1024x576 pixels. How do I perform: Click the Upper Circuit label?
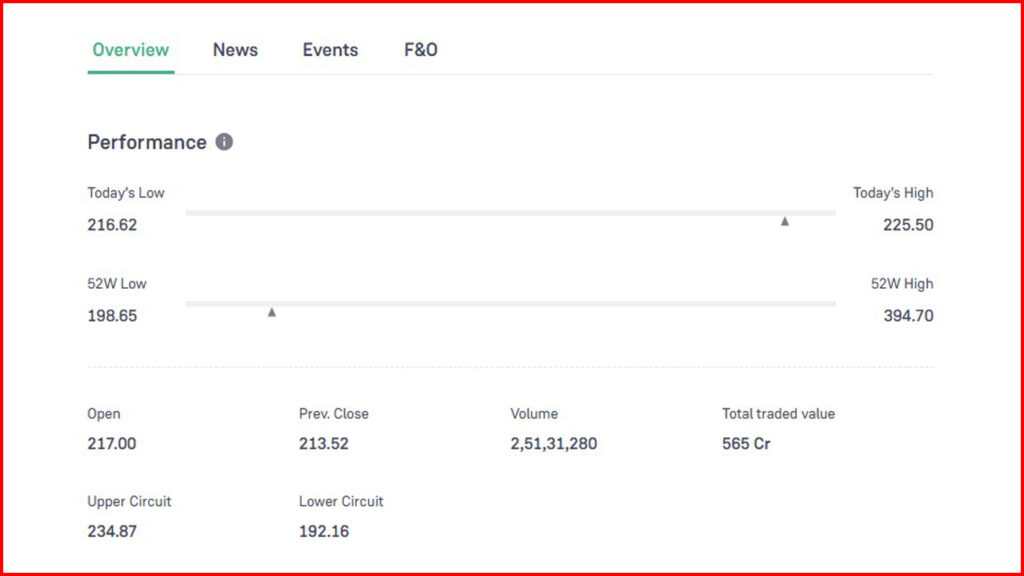tap(129, 501)
